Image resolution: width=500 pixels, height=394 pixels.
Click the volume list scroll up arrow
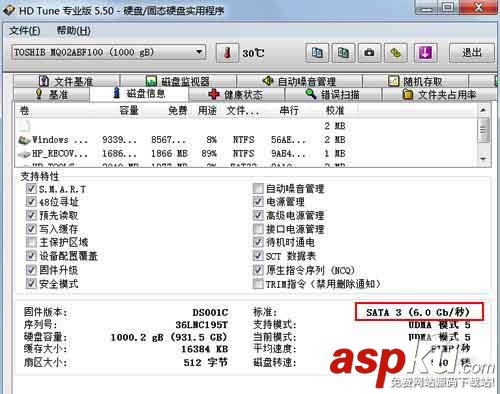pos(483,110)
